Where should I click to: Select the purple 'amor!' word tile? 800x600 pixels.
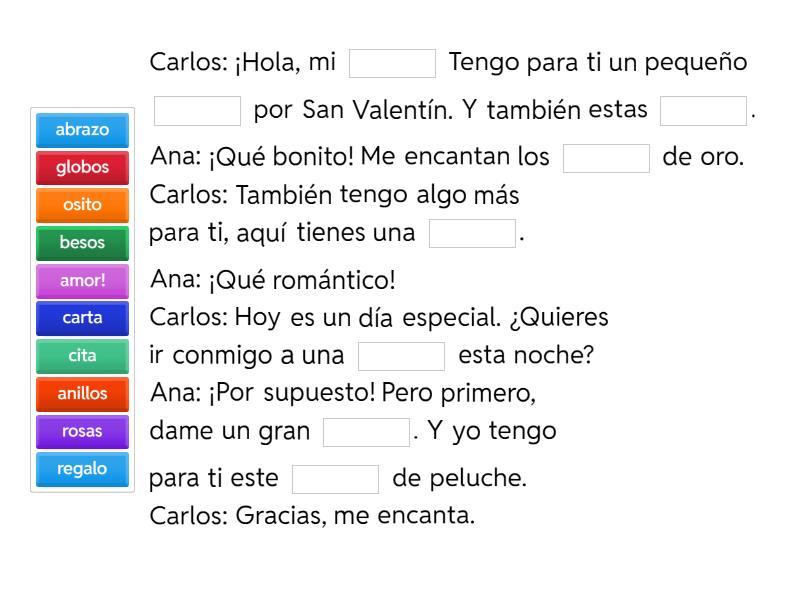(x=82, y=281)
